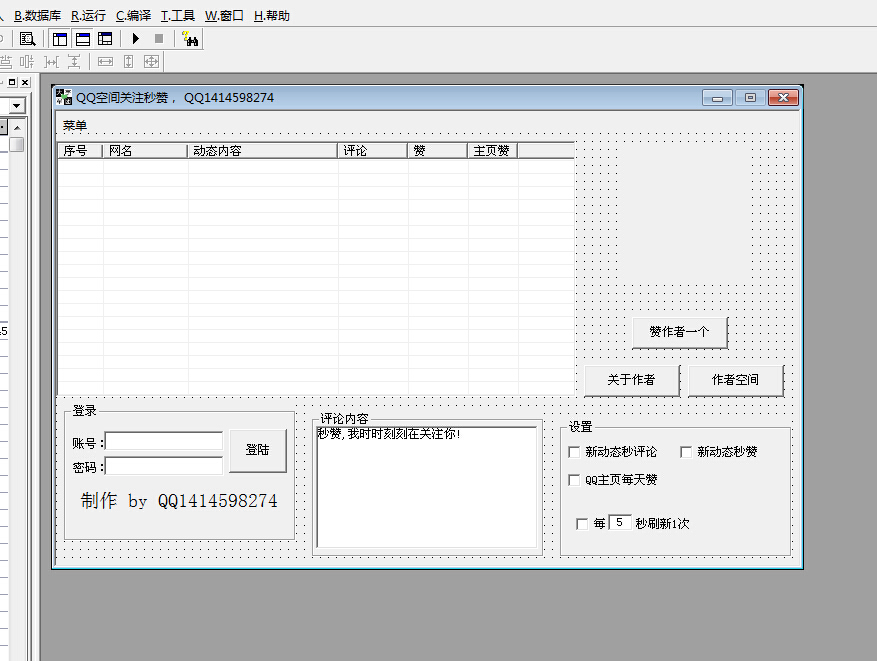
Task: Open the C.编译 menu
Action: 133,16
